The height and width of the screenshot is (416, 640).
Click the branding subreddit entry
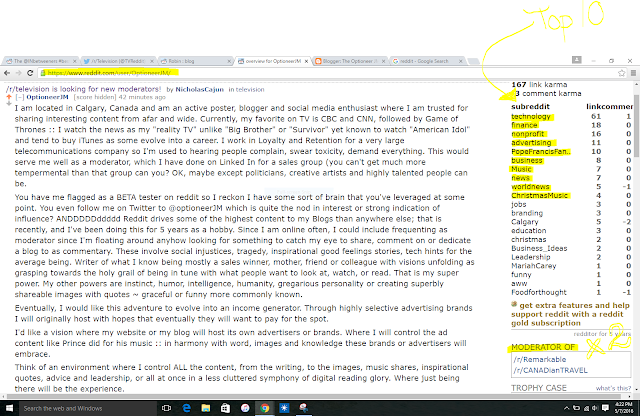[x=527, y=213]
